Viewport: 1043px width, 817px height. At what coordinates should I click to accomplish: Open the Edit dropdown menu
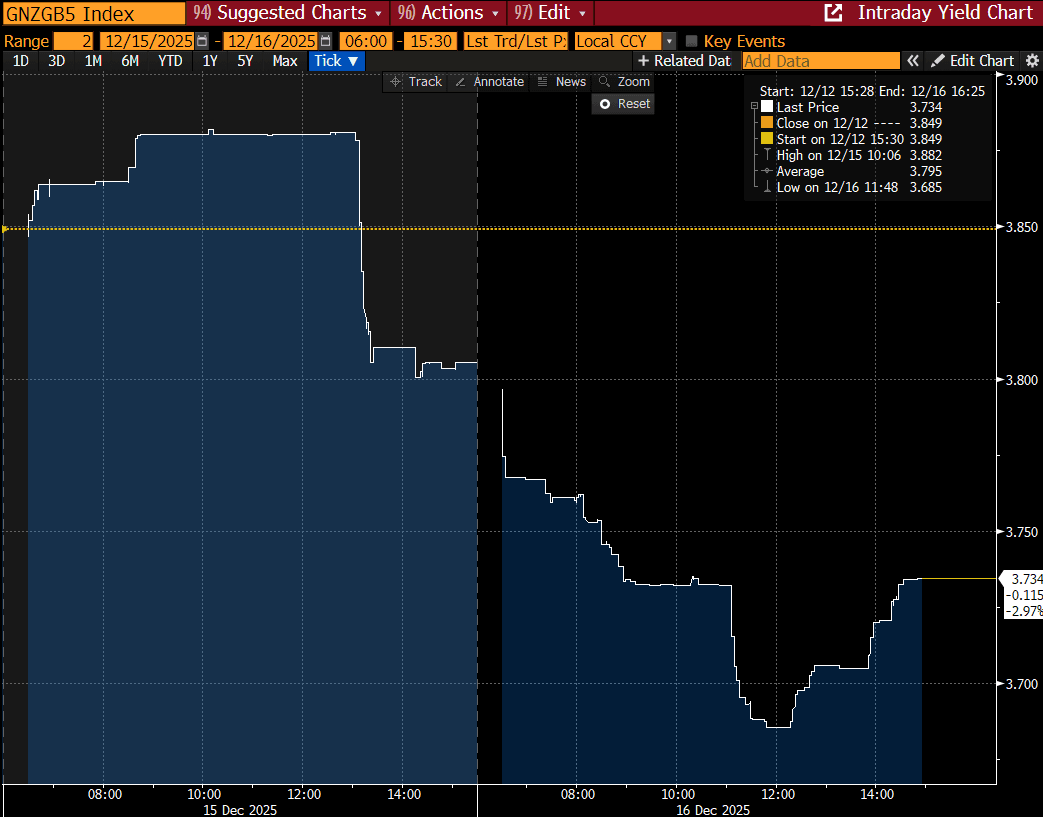coord(549,13)
